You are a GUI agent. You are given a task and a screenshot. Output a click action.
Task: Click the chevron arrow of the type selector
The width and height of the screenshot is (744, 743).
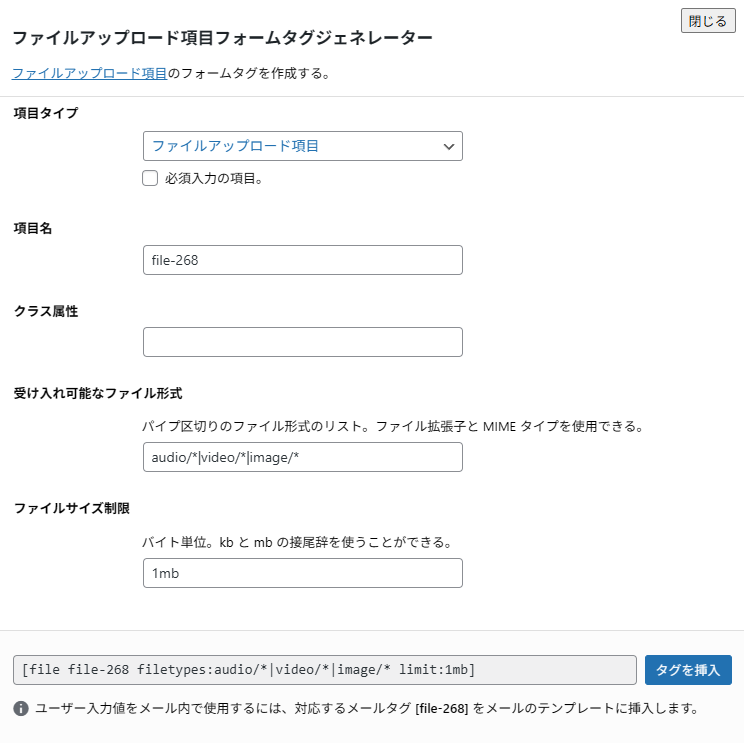[x=449, y=146]
